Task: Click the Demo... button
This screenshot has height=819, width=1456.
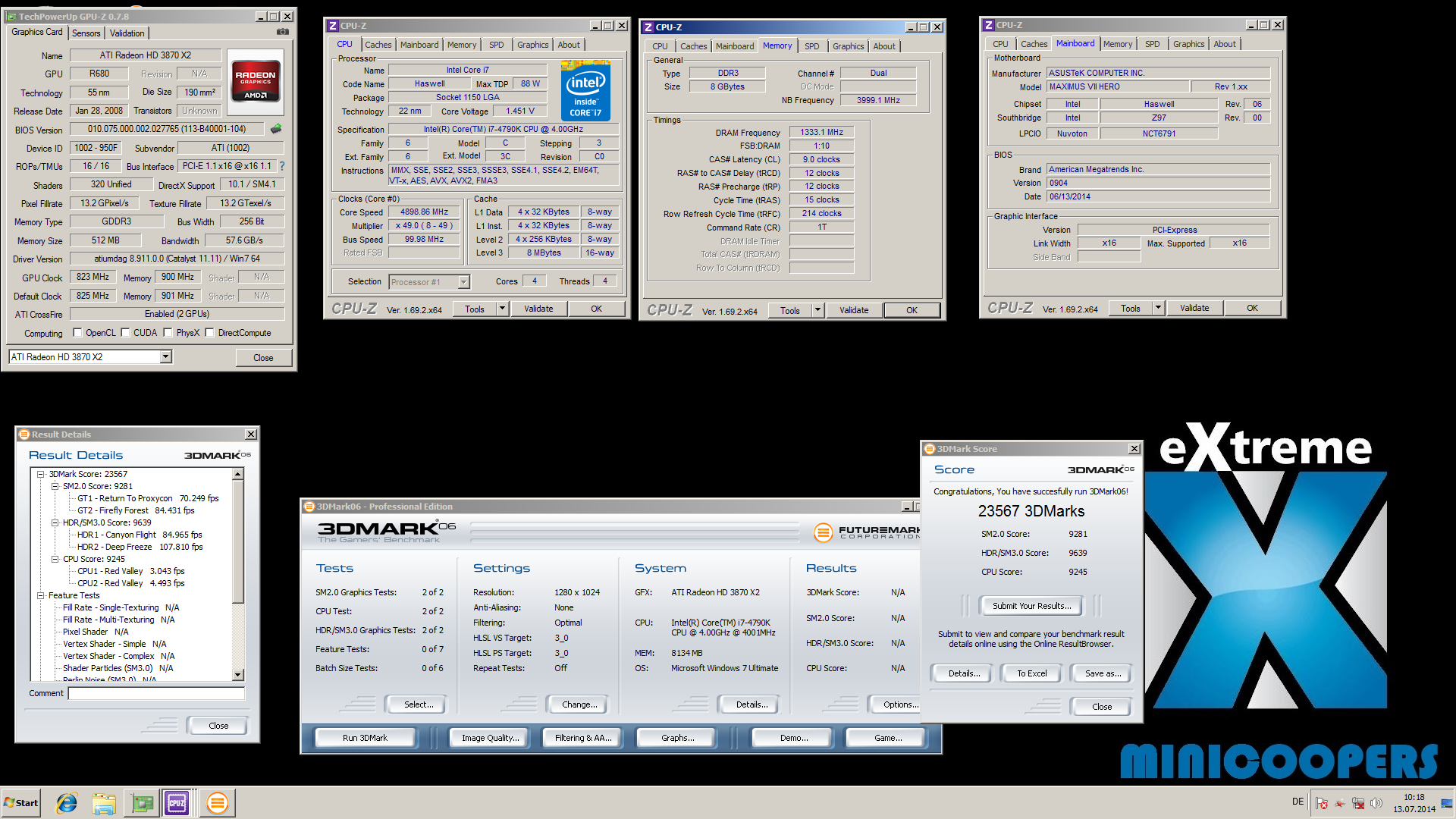Action: [x=794, y=737]
